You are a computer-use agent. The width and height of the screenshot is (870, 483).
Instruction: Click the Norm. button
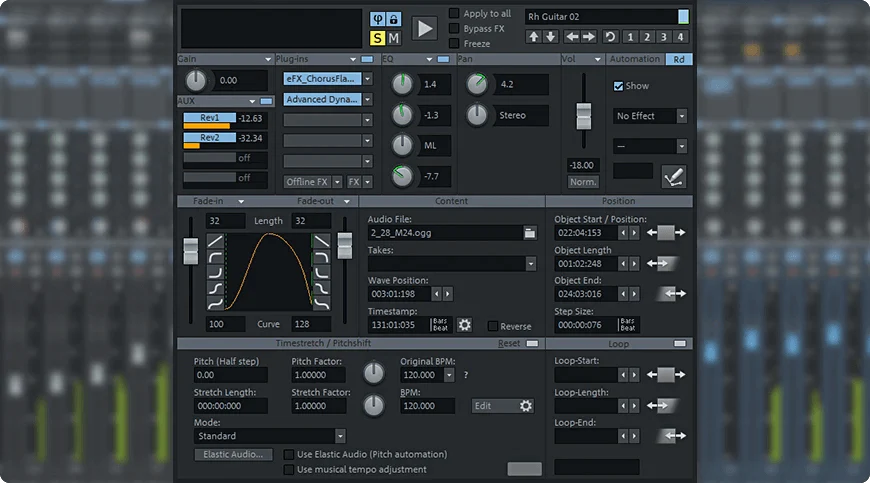click(x=583, y=182)
